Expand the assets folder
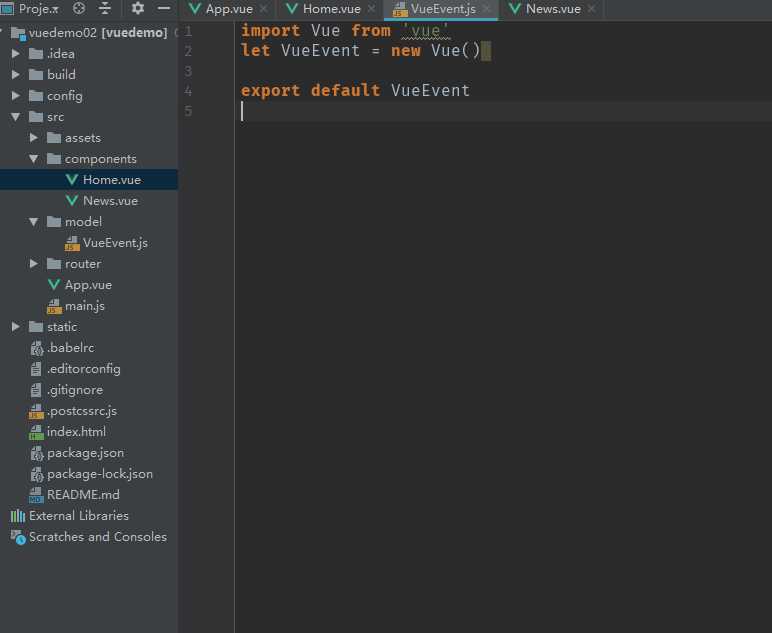 tap(33, 137)
